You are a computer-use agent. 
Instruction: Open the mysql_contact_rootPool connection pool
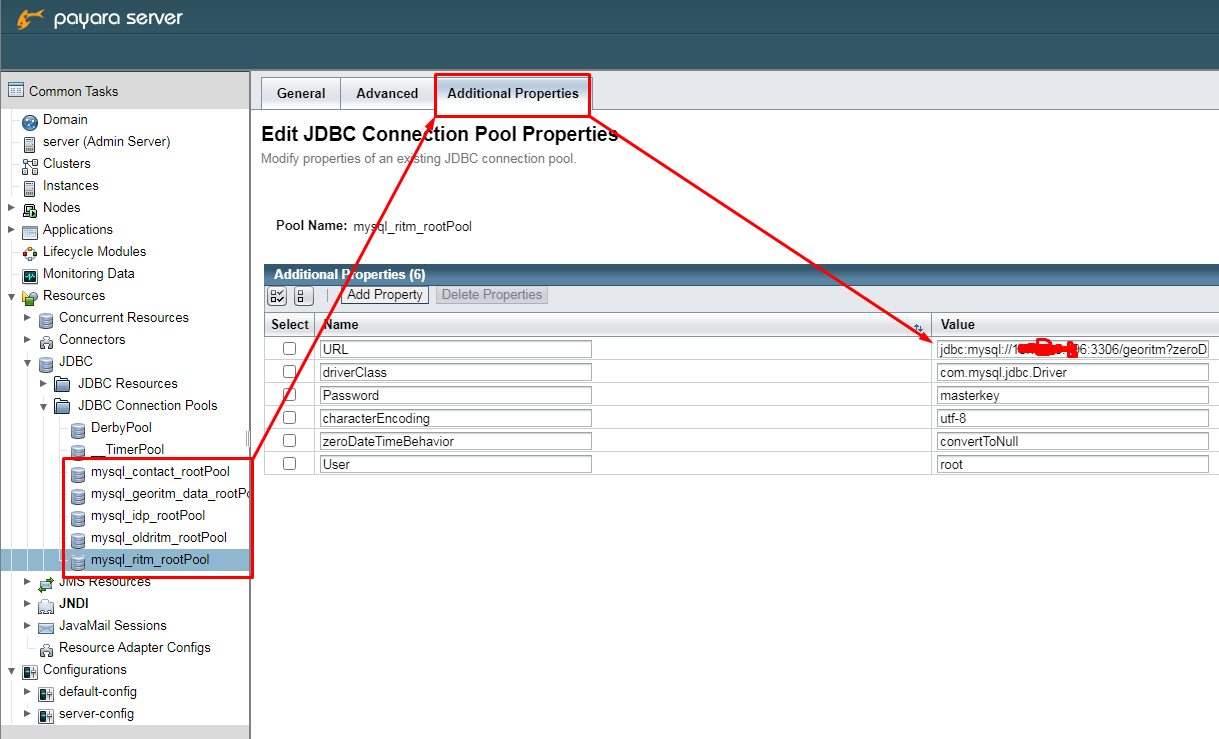click(x=160, y=472)
